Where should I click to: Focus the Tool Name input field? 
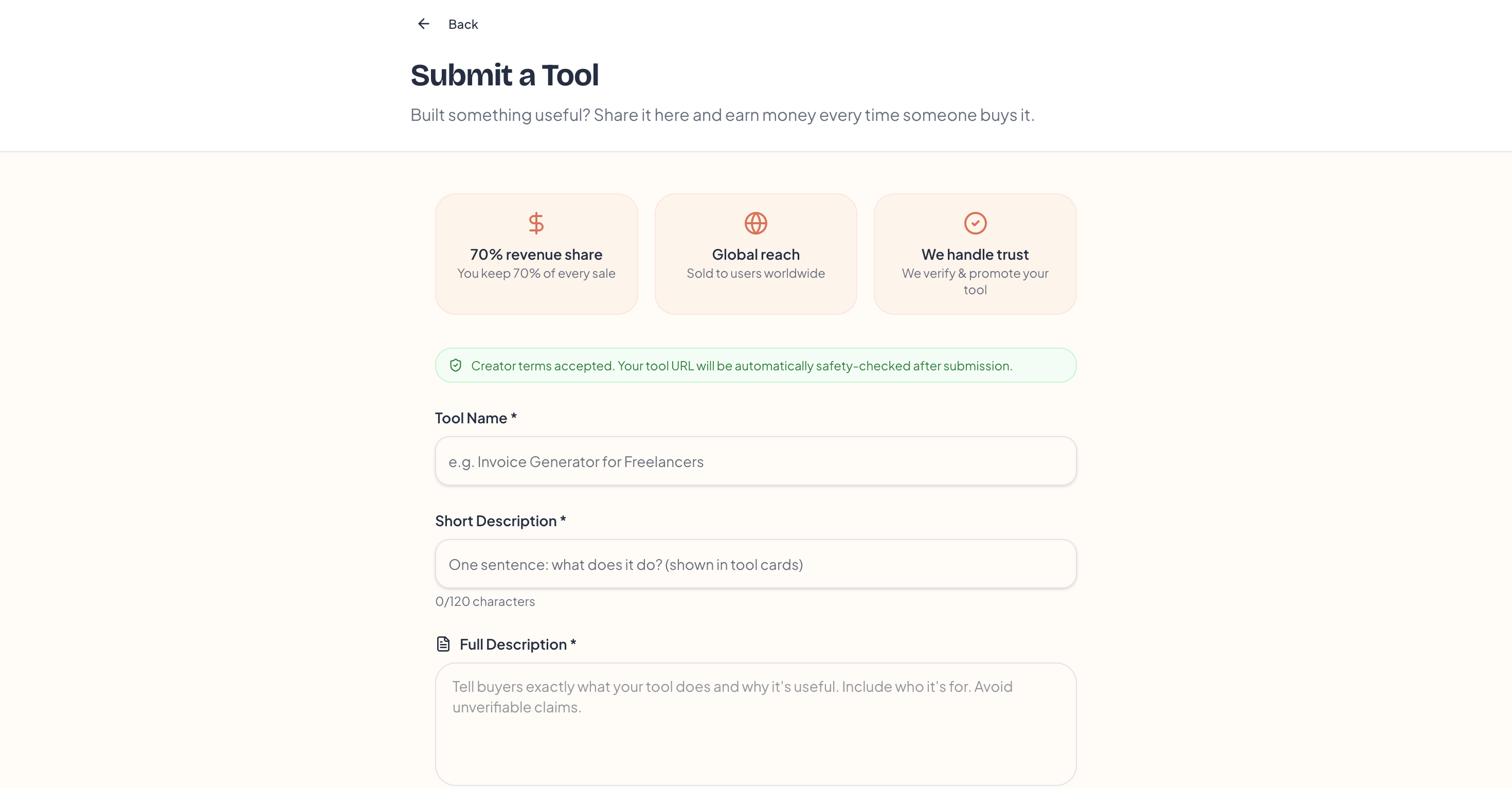coord(755,461)
